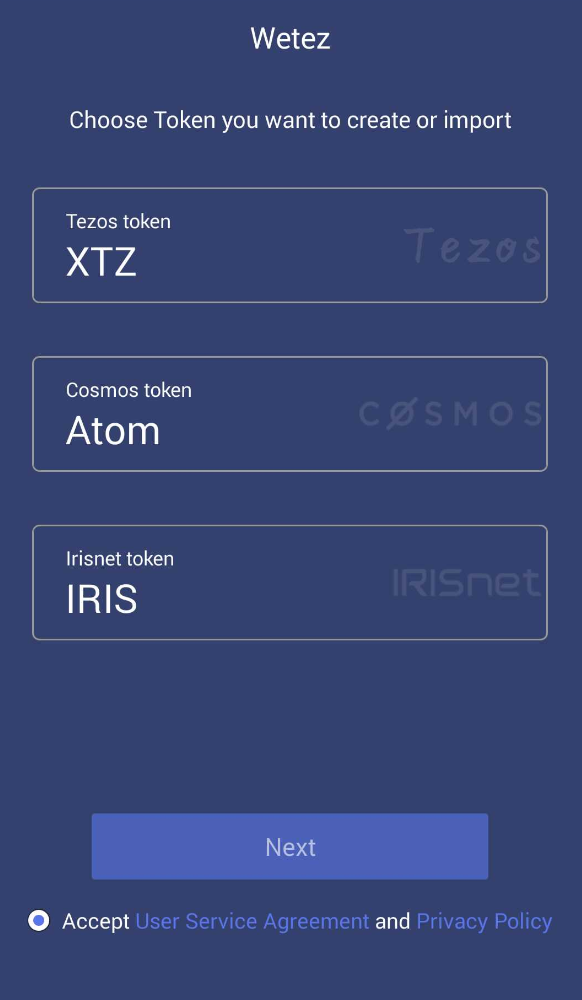Image resolution: width=582 pixels, height=1000 pixels.
Task: Open the Privacy Policy link
Action: tap(484, 921)
